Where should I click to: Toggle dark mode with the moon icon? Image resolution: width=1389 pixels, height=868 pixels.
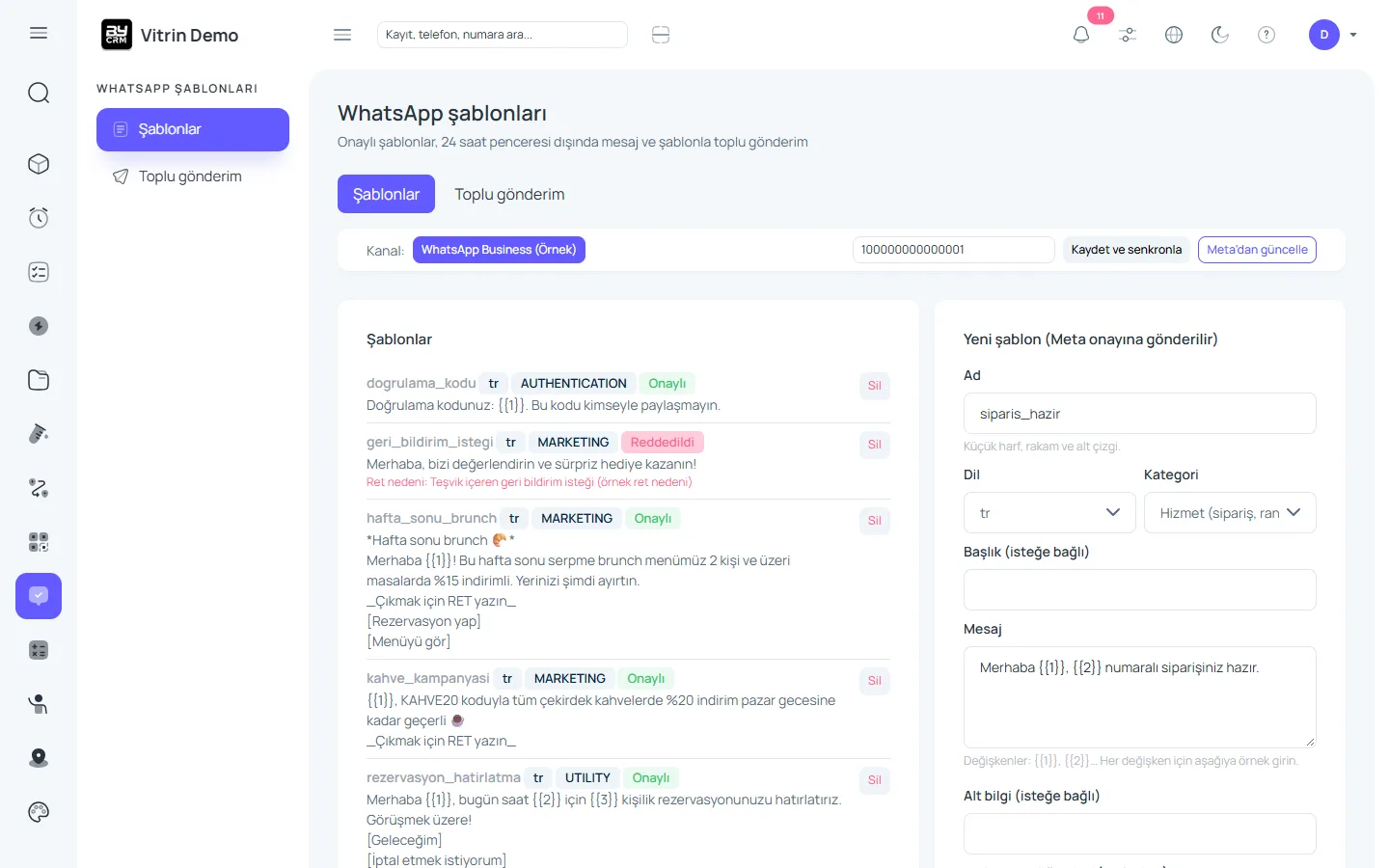(1220, 35)
